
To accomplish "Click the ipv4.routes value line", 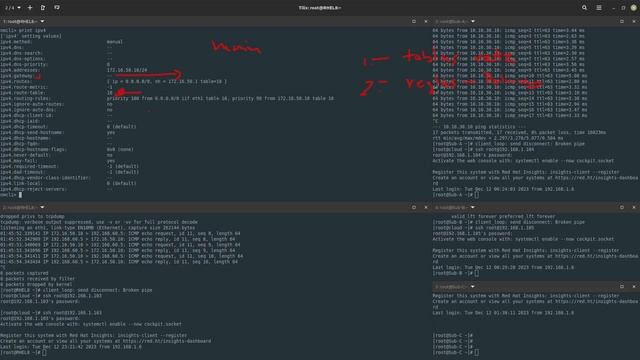I will click(x=167, y=82).
